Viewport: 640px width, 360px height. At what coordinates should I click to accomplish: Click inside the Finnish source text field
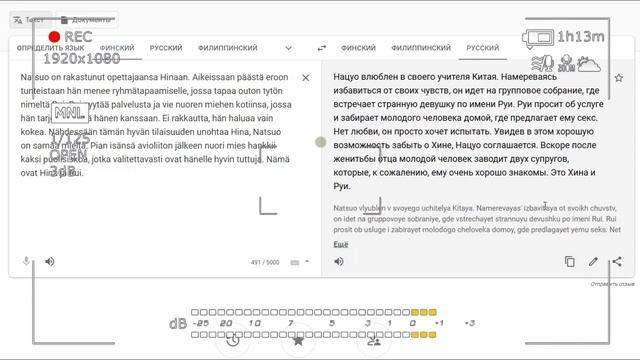(156, 125)
